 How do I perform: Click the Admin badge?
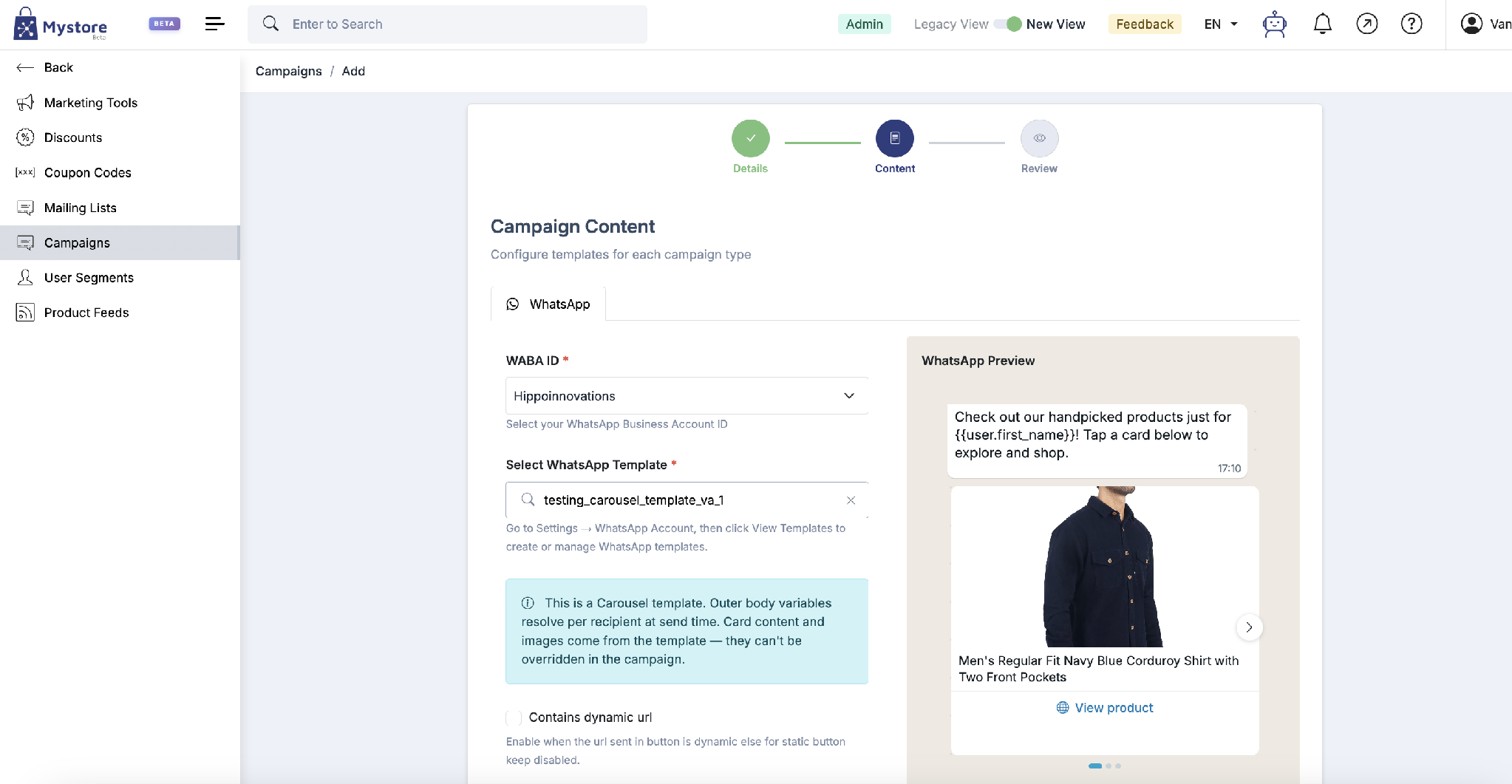(865, 24)
